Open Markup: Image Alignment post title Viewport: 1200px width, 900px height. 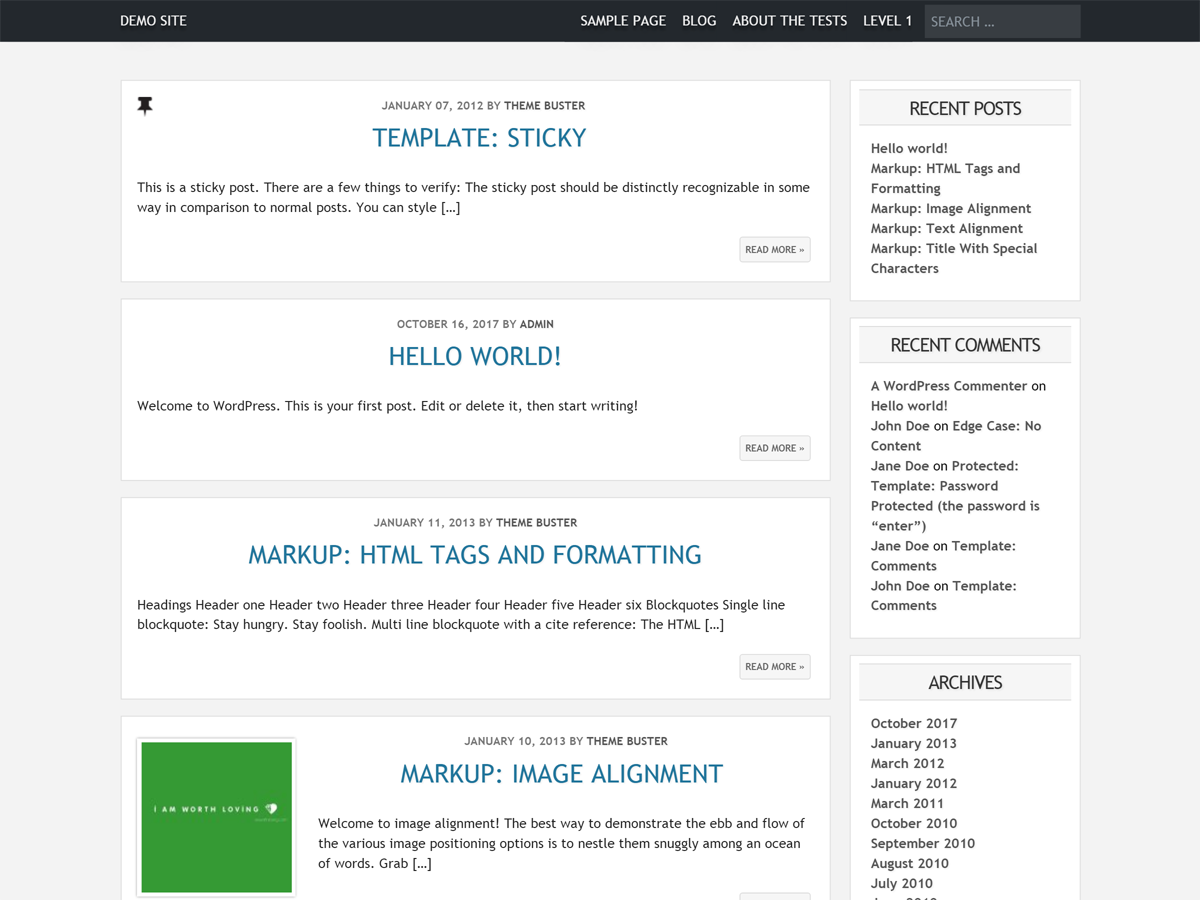(561, 773)
